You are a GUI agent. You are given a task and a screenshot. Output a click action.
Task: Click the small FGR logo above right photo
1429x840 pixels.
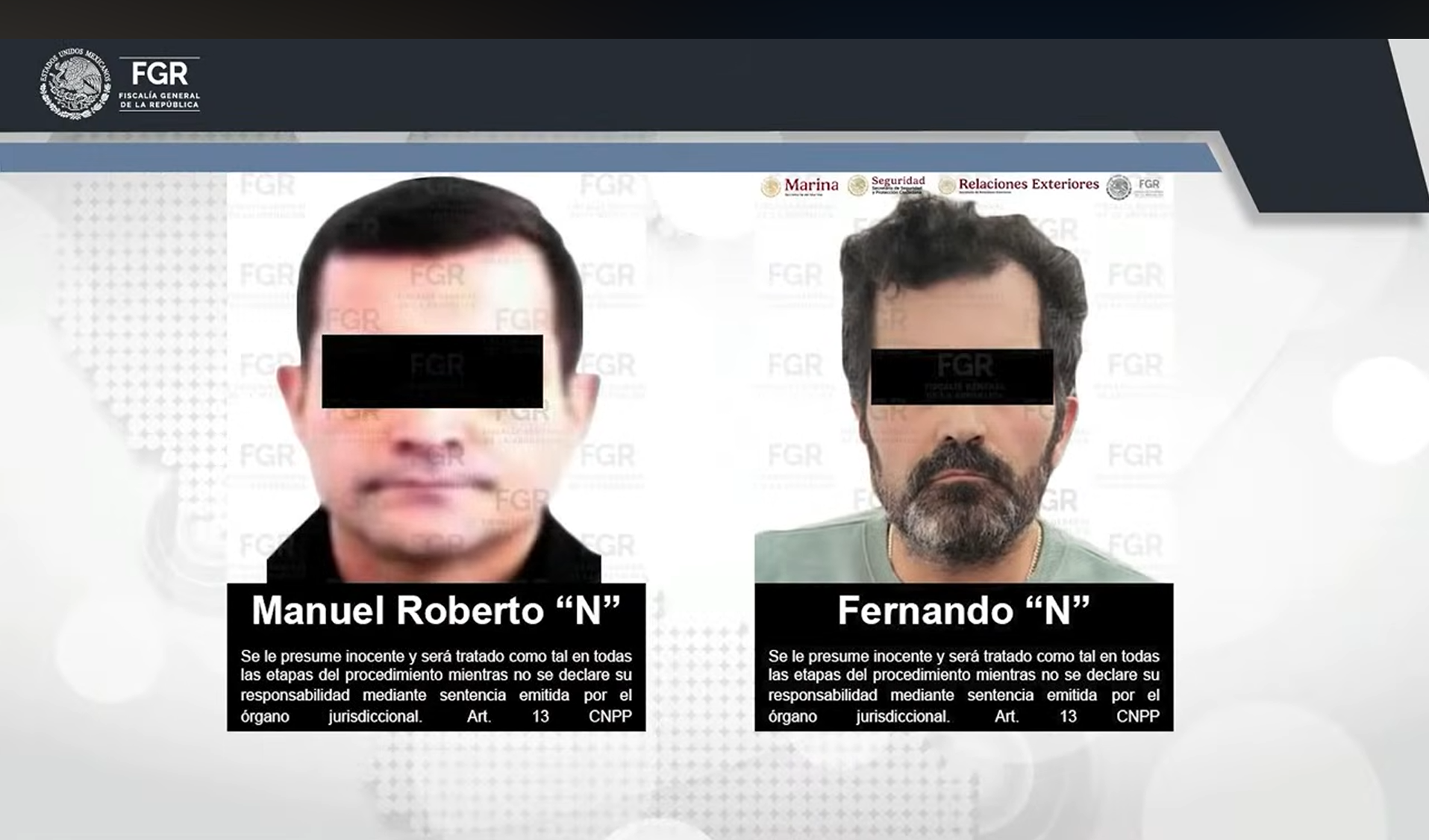[1133, 187]
